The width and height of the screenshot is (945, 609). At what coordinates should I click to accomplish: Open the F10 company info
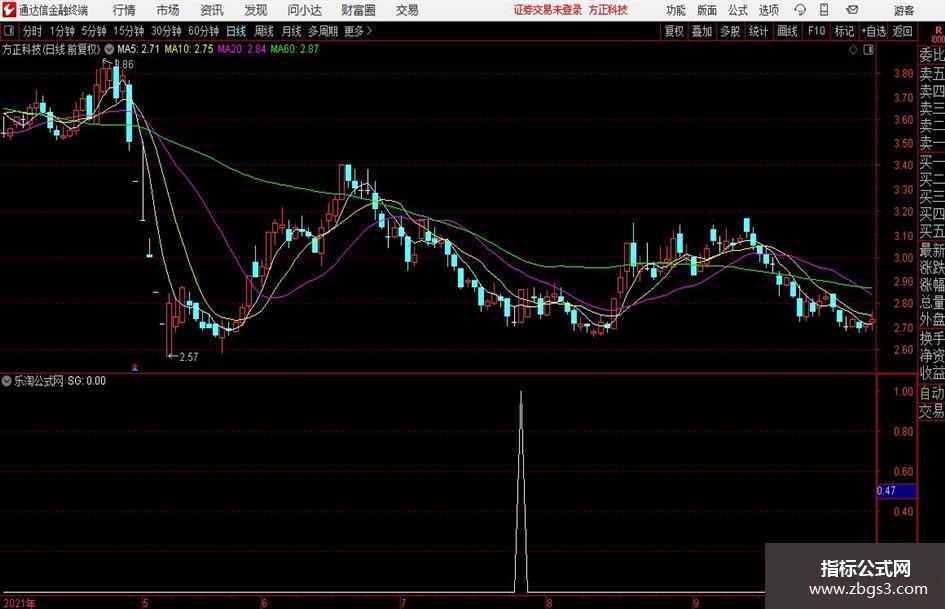[817, 31]
